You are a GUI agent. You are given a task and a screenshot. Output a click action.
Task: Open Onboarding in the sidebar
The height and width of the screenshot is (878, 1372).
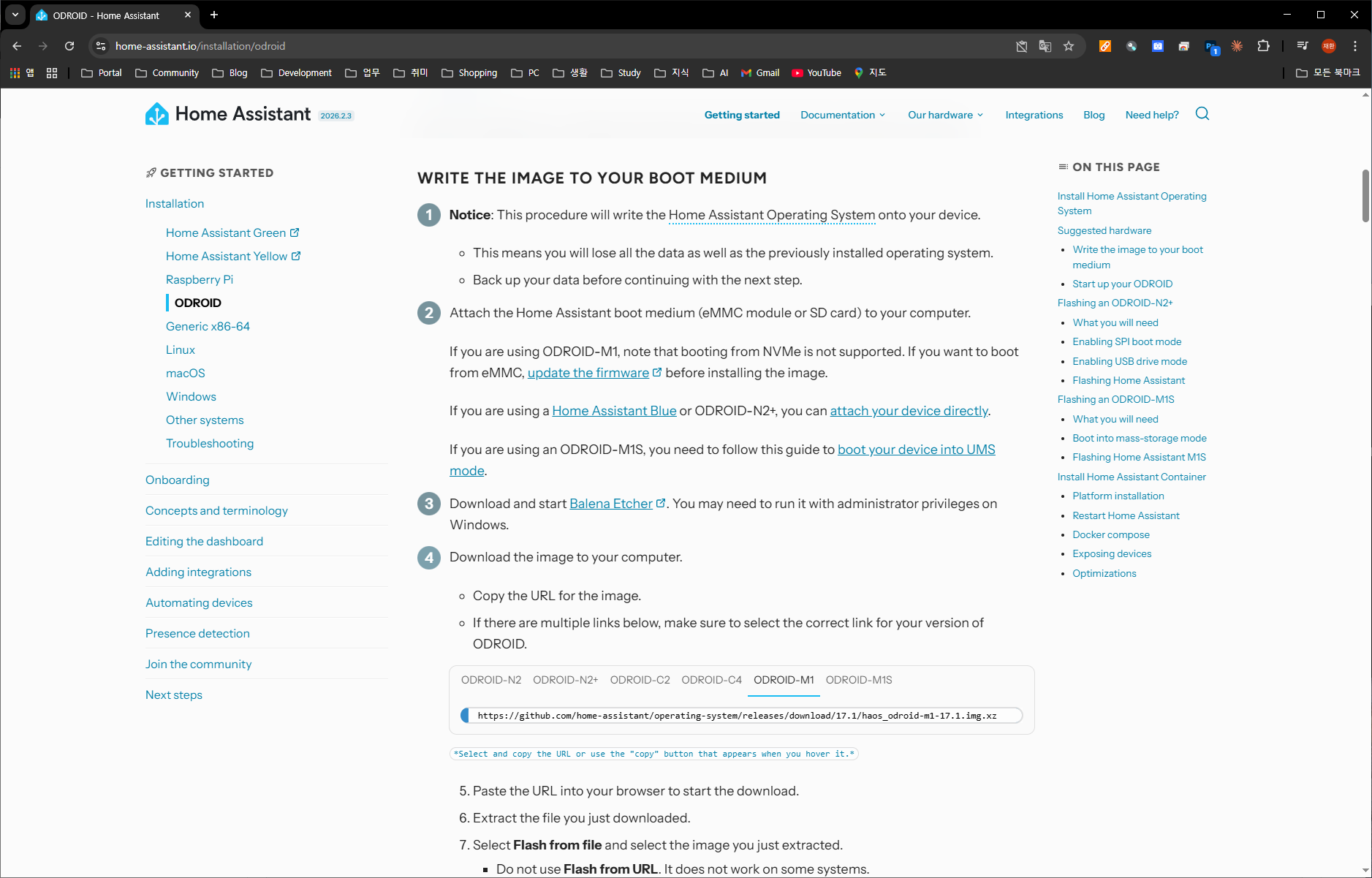(x=178, y=480)
